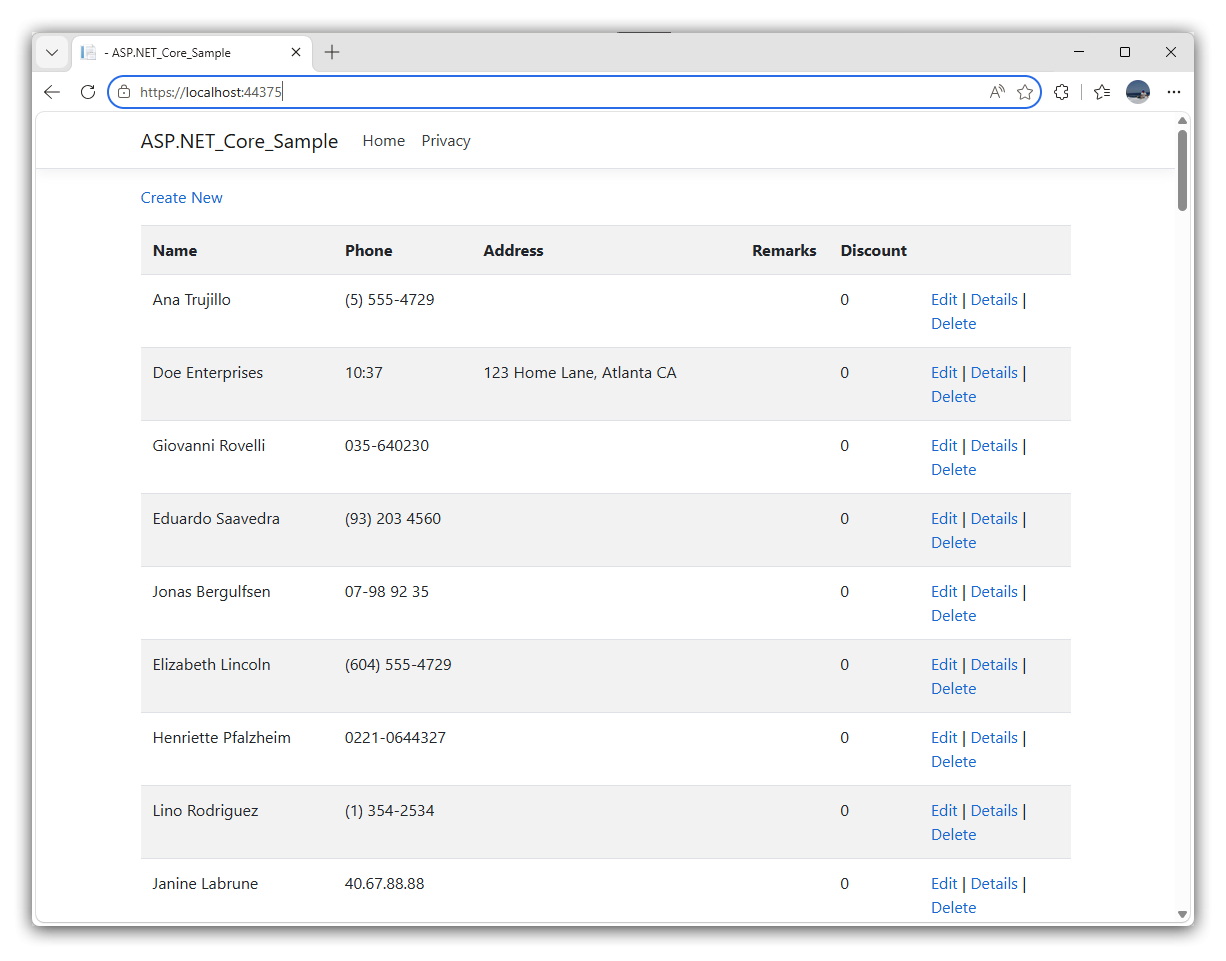This screenshot has width=1226, height=961.
Task: Click the browser back arrow icon
Action: pos(52,92)
